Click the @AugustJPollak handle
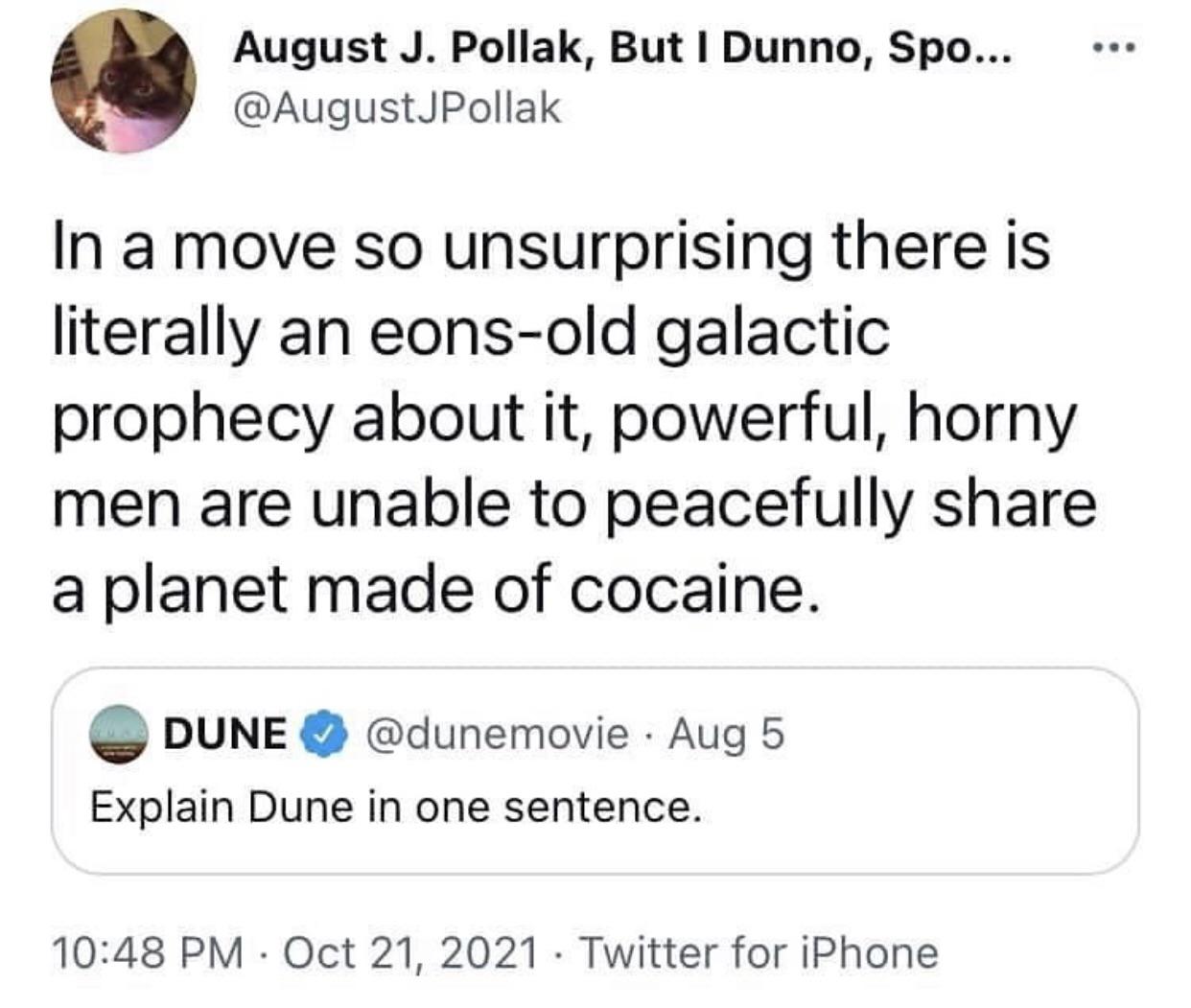Viewport: 1191px width, 1008px height. [396, 109]
